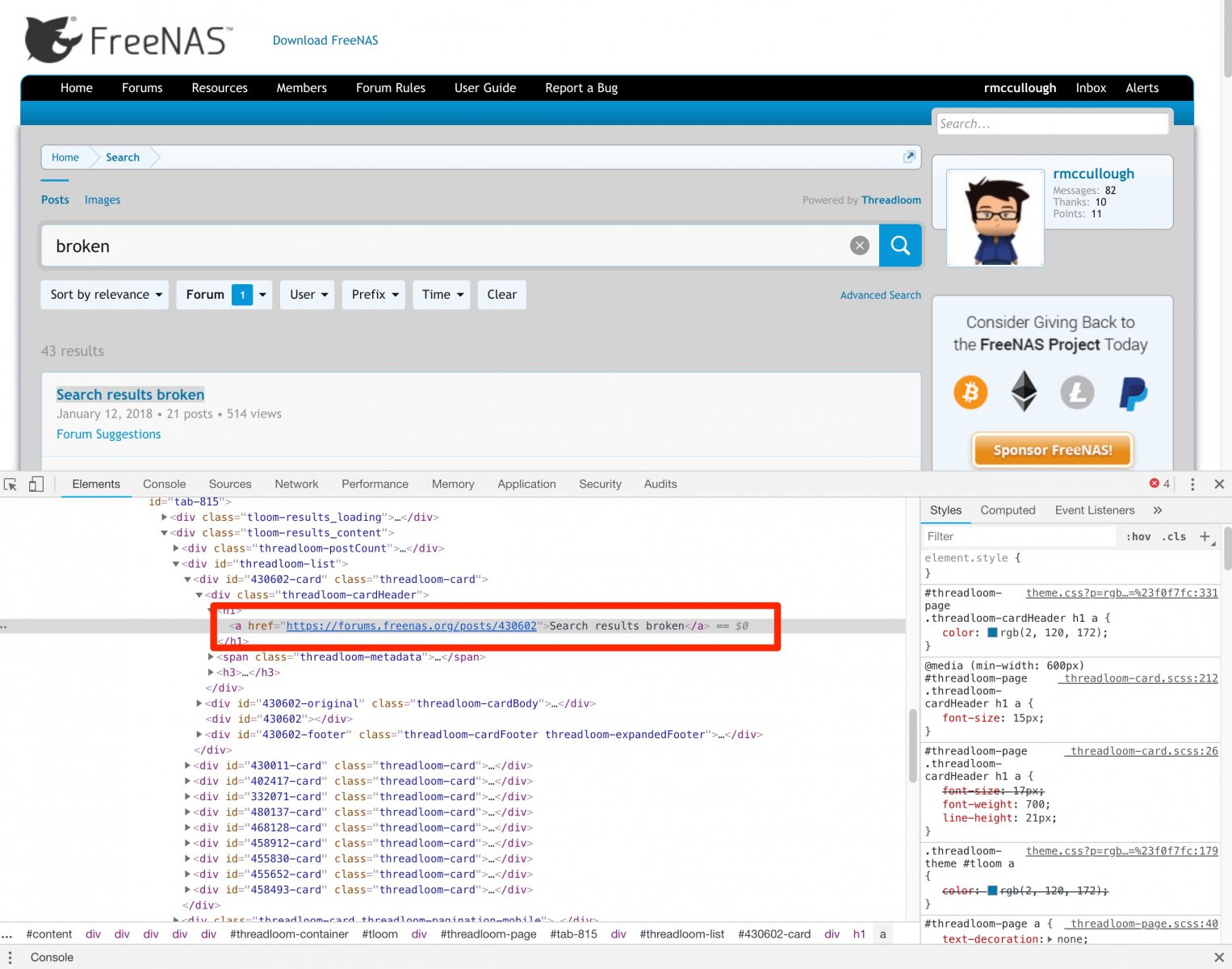
Task: Add new style rule plus icon
Action: [1205, 536]
